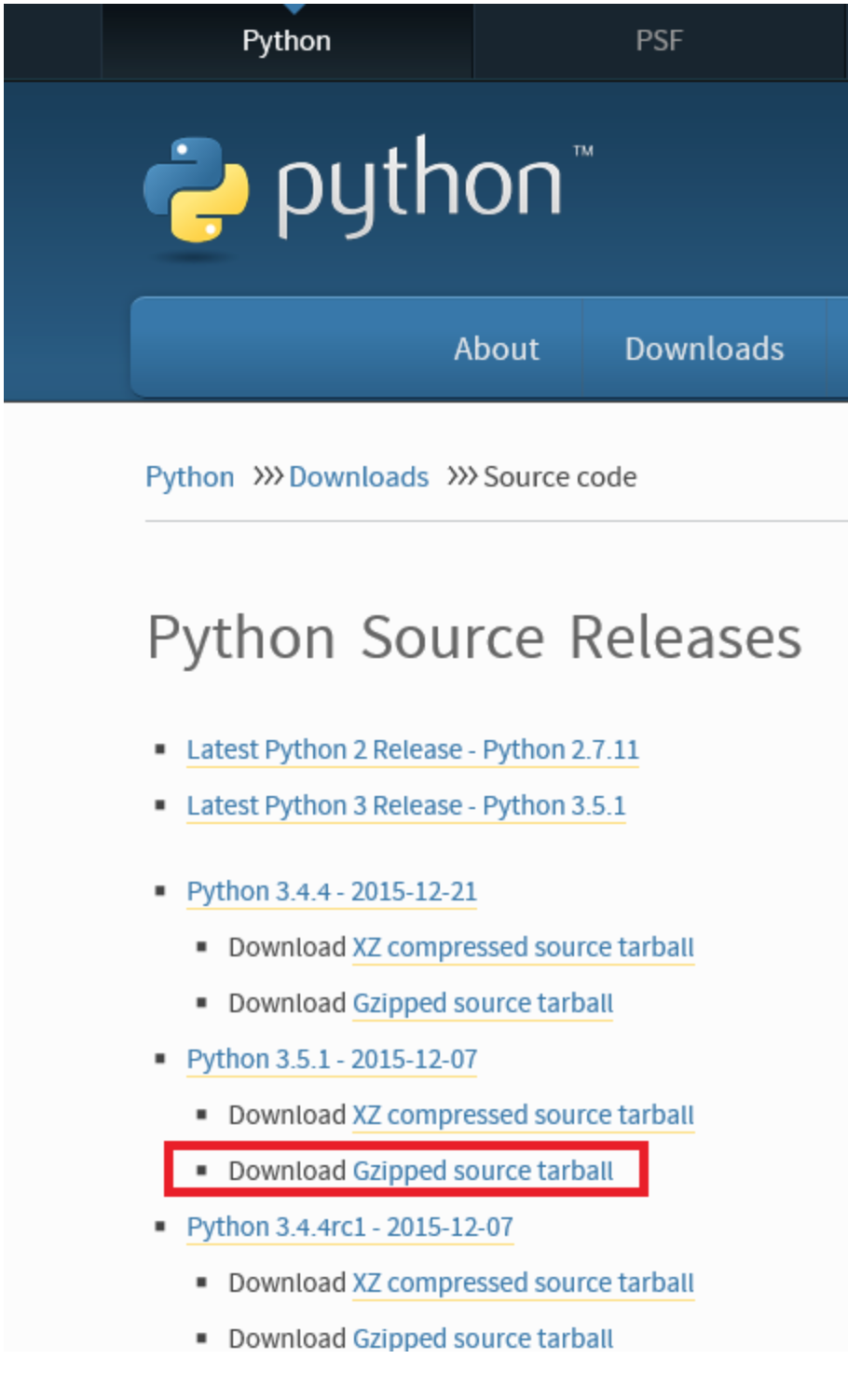This screenshot has height=1400, width=848.
Task: Go to Downloads breadcrumb link
Action: [359, 477]
